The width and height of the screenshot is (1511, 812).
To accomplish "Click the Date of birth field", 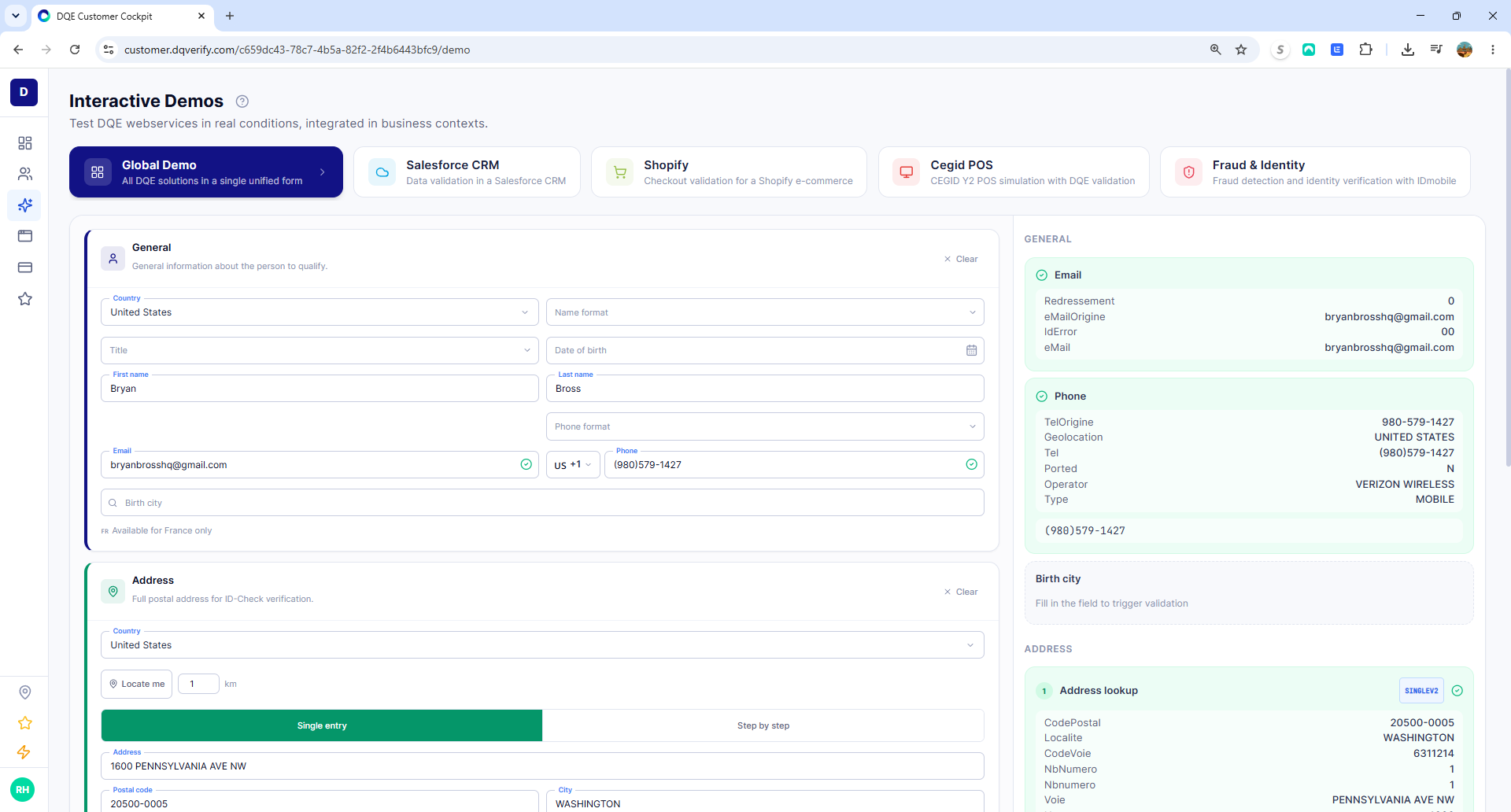I will tap(765, 351).
